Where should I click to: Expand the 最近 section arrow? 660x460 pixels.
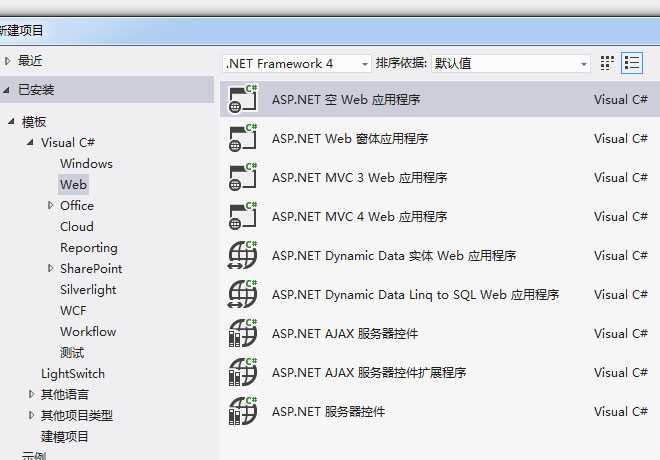click(7, 61)
